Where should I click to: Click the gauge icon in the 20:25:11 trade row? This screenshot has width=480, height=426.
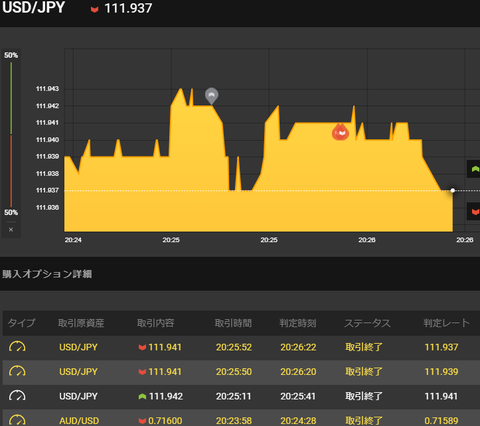click(x=17, y=396)
